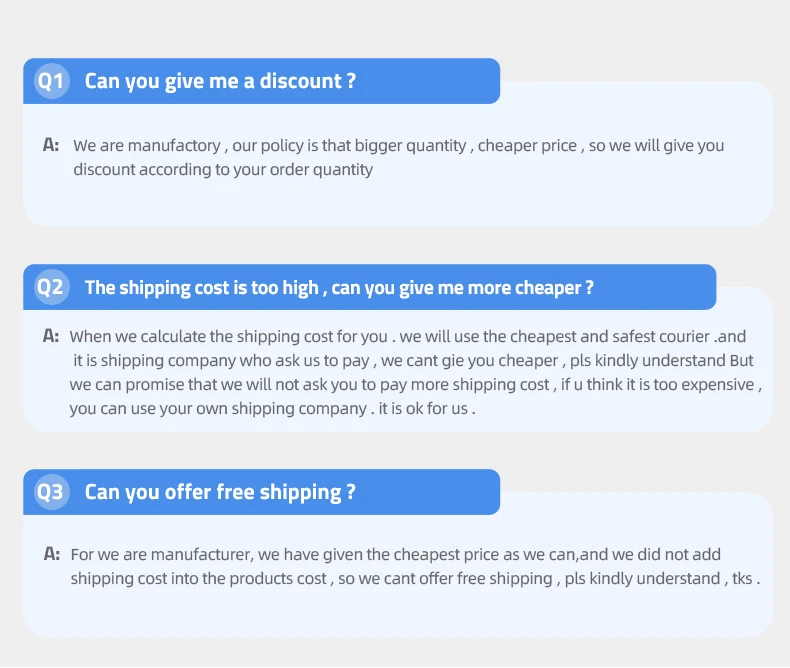Click the "A:" label in the discount answer

[x=51, y=145]
